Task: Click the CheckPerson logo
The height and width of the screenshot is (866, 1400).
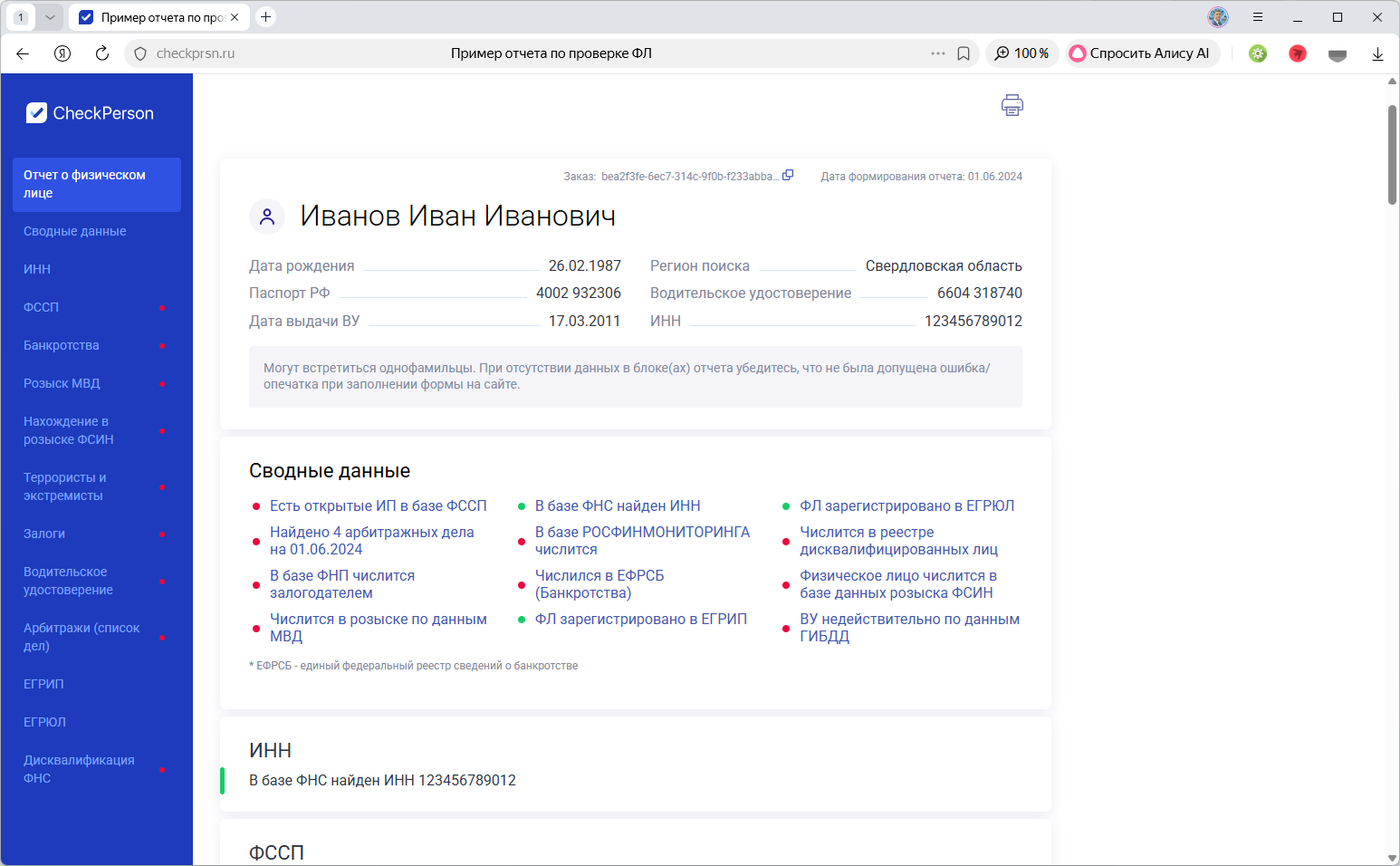Action: (x=89, y=112)
